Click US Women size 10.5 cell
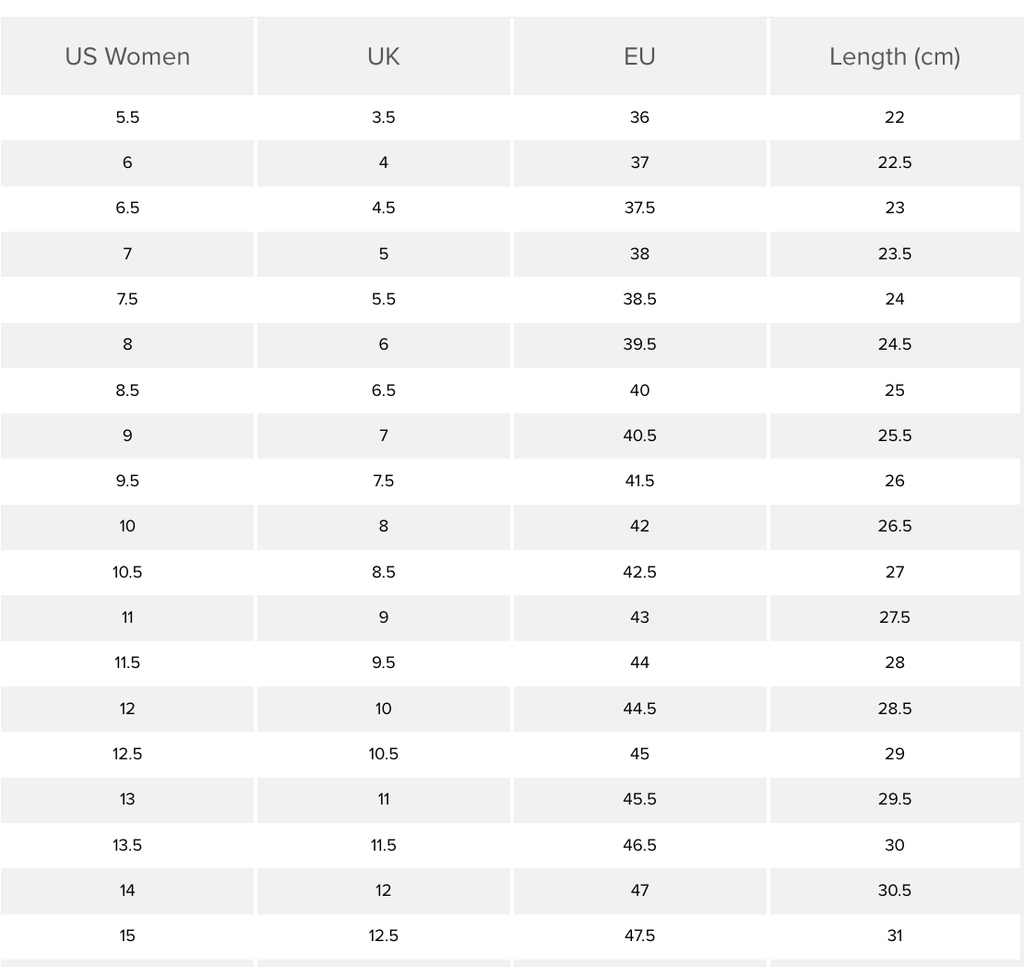This screenshot has width=1024, height=967. click(127, 572)
